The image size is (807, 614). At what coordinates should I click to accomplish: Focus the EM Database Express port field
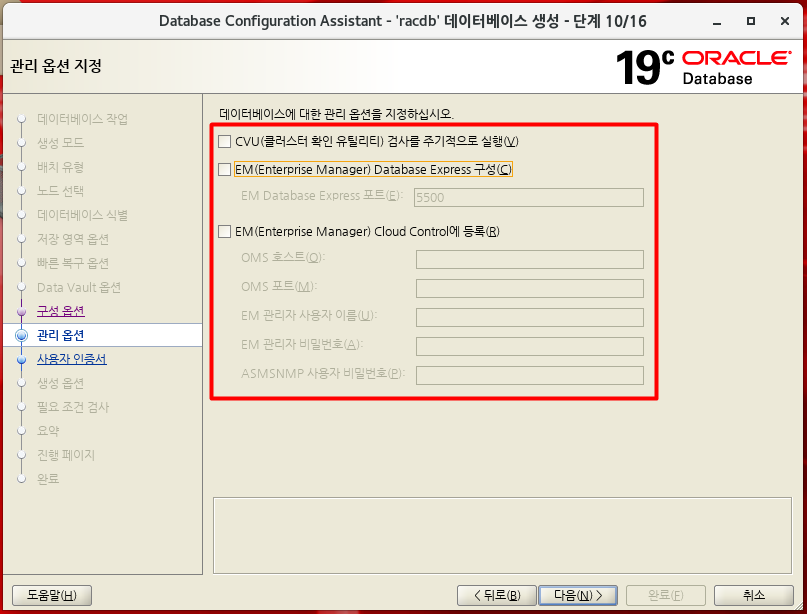point(529,197)
